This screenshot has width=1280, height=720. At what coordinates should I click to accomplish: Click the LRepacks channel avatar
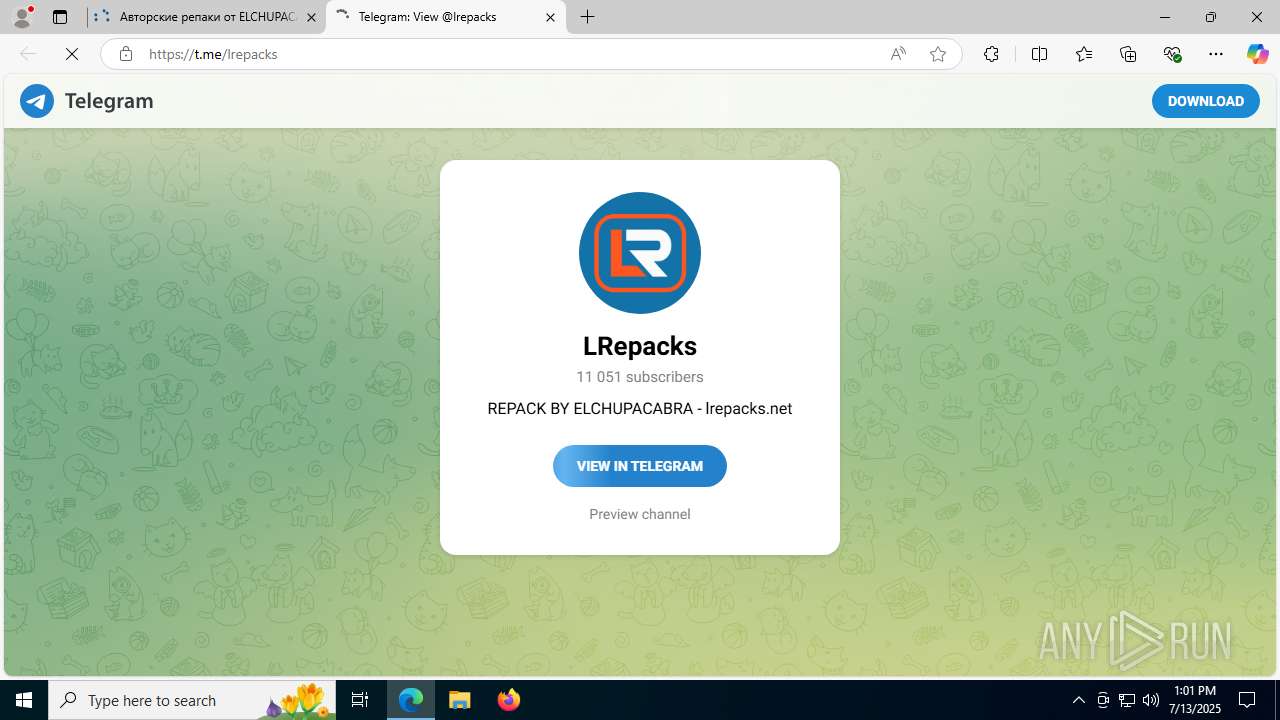click(640, 253)
